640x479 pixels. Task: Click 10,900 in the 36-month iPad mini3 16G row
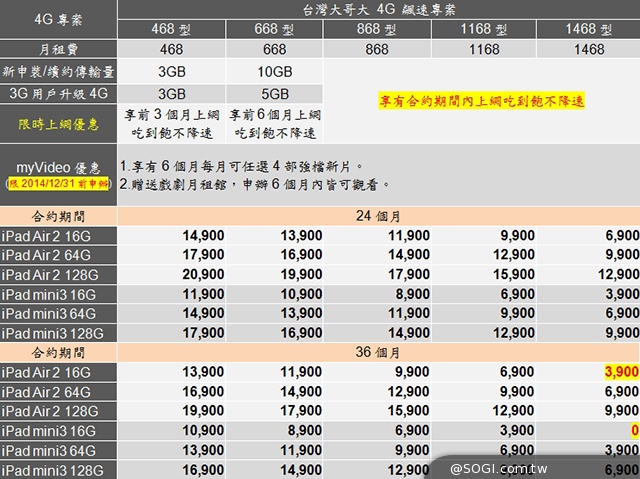pyautogui.click(x=203, y=430)
